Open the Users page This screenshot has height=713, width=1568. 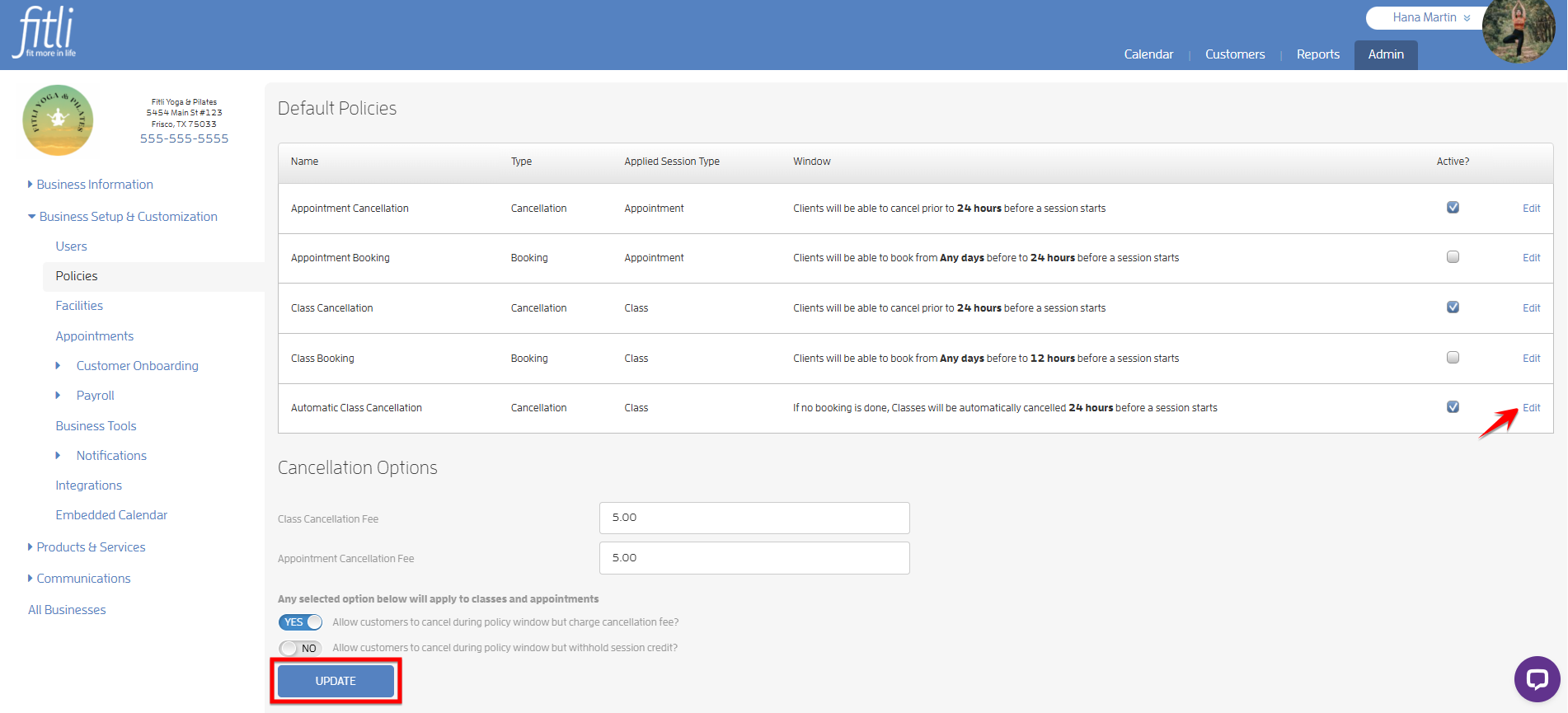(x=71, y=246)
